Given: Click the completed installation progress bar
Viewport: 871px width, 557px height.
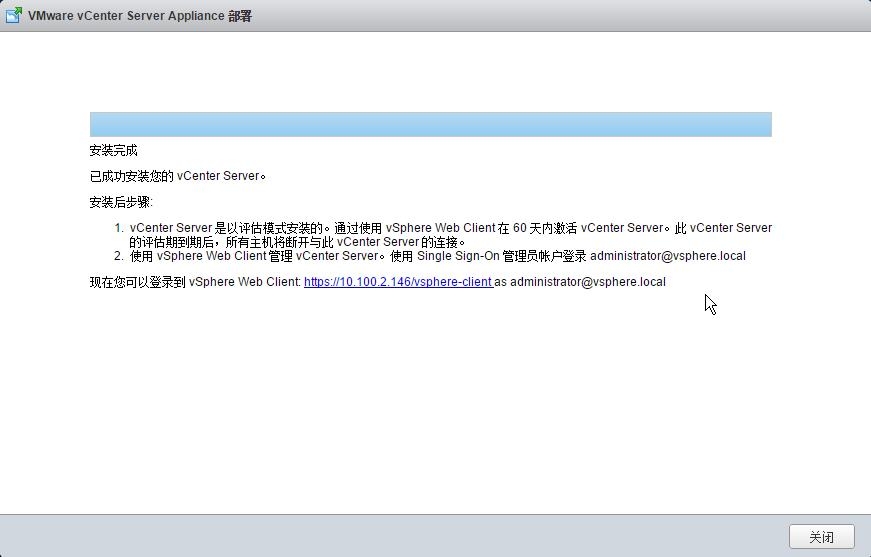Looking at the screenshot, I should (x=431, y=124).
